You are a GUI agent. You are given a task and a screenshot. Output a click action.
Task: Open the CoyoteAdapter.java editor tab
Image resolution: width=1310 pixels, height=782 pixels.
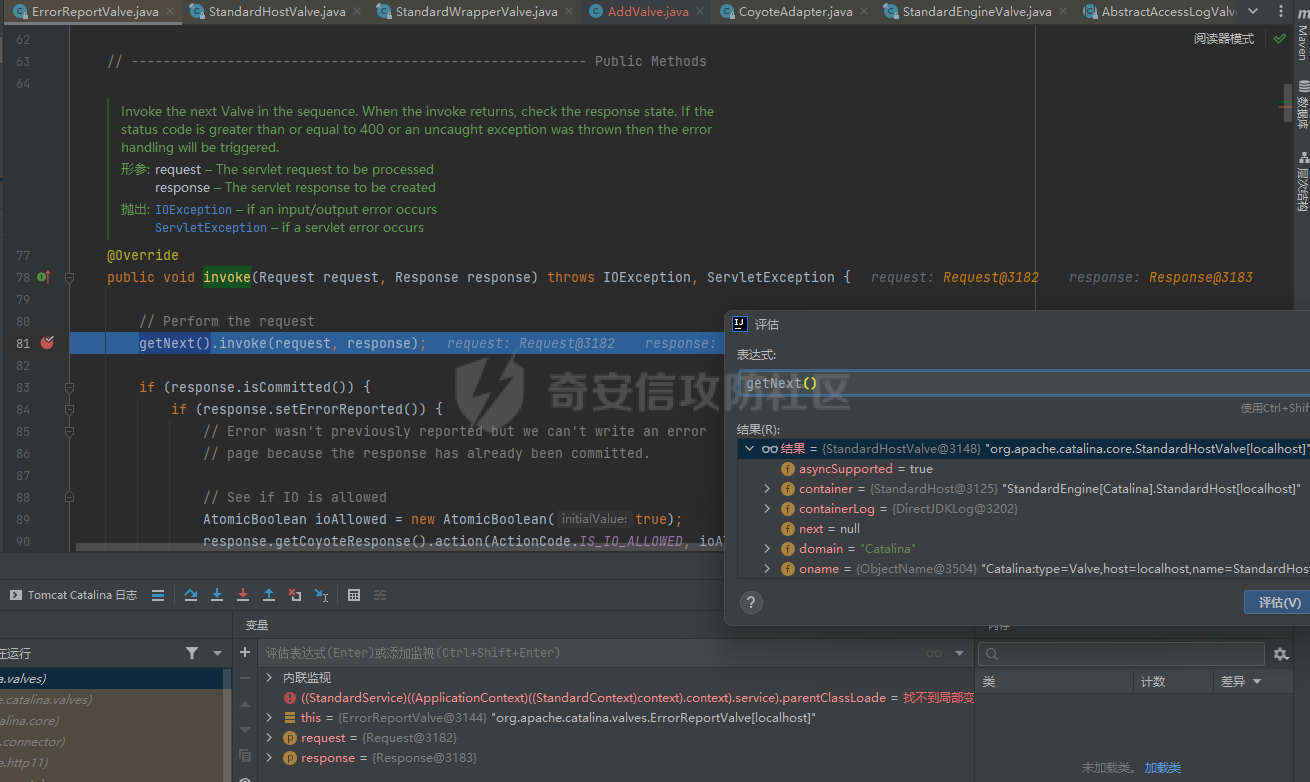795,12
